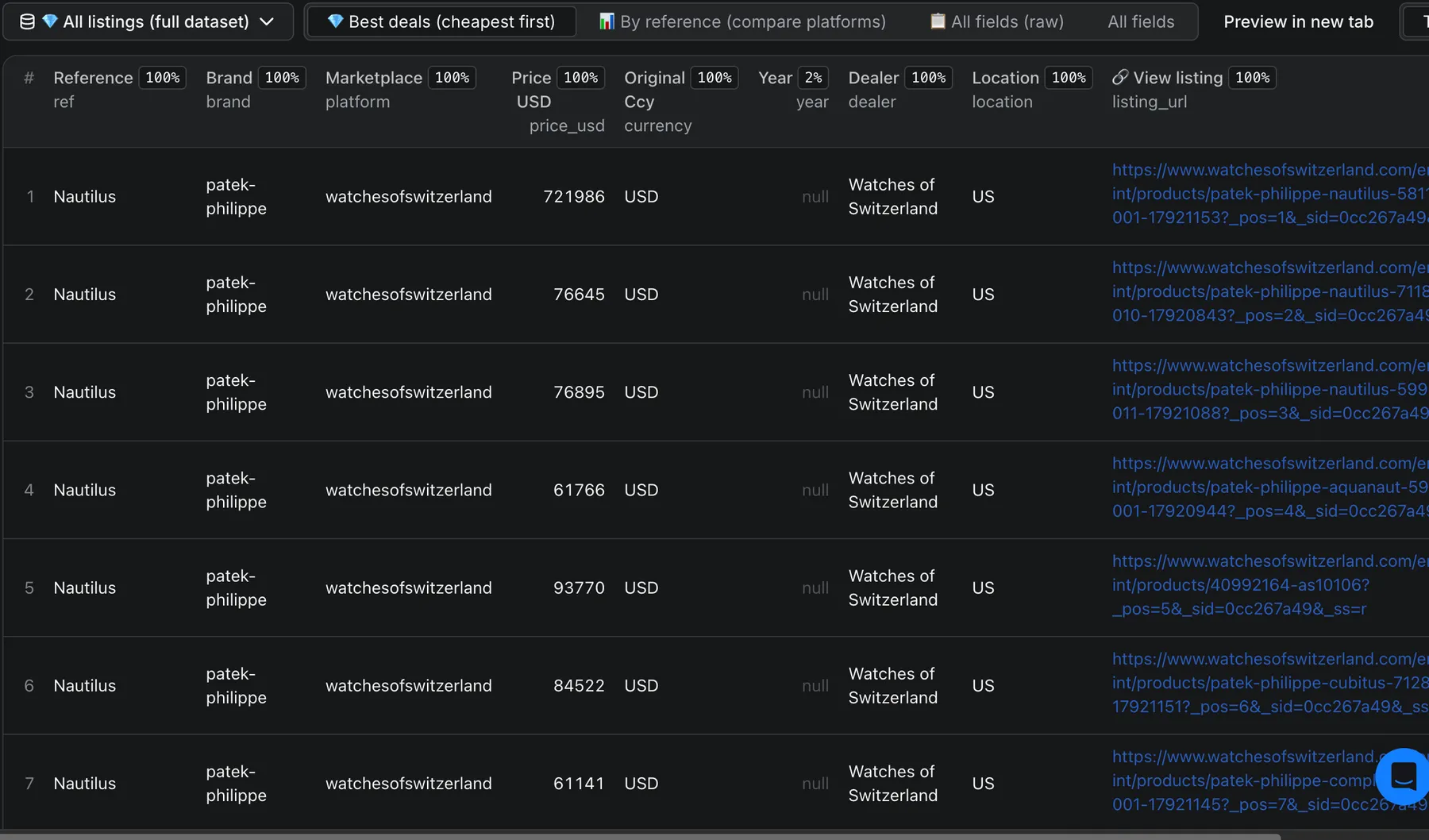Click the database icon beside All listings
The image size is (1429, 840).
coord(27,21)
